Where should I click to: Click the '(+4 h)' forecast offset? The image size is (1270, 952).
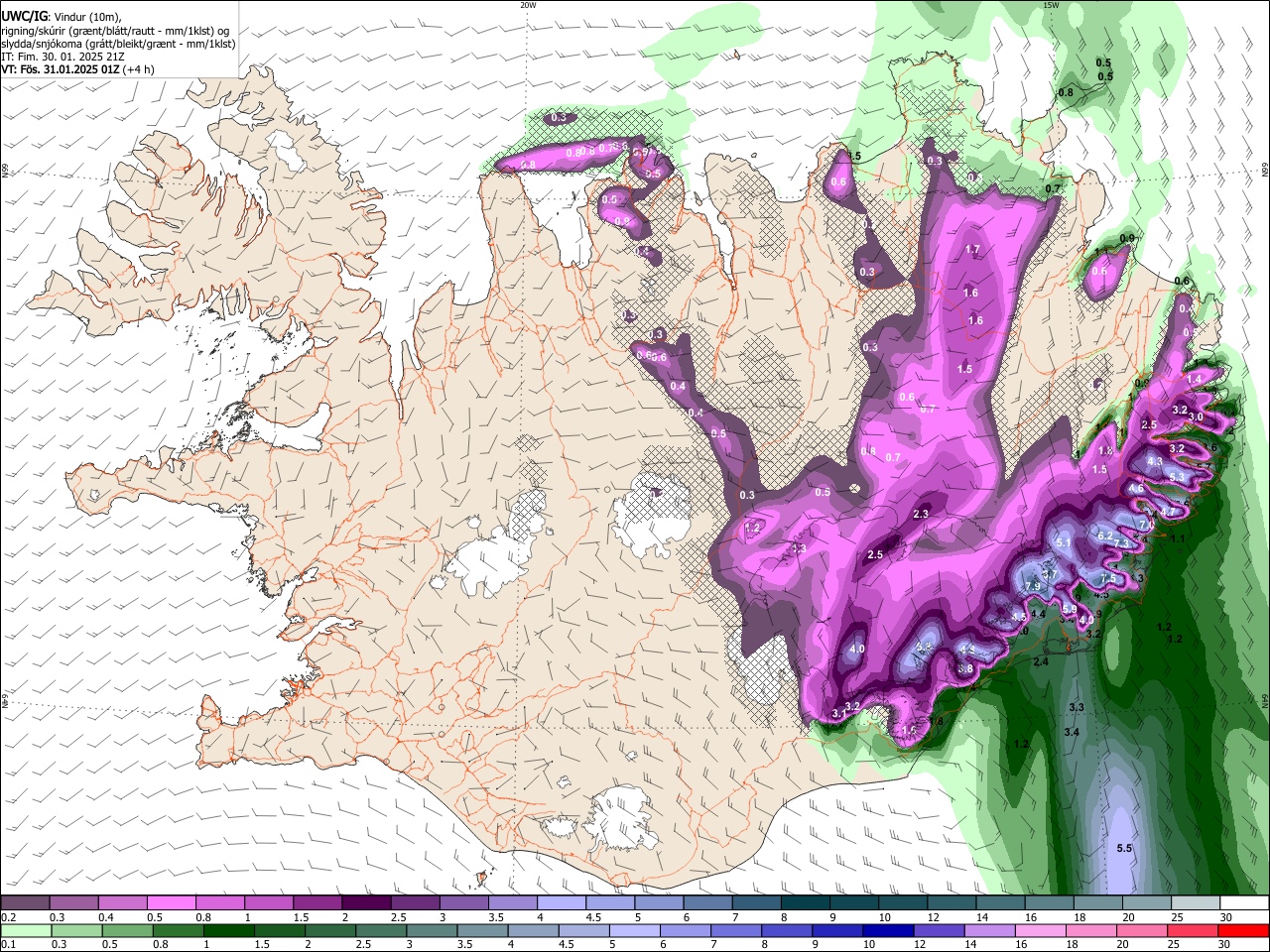tap(138, 69)
